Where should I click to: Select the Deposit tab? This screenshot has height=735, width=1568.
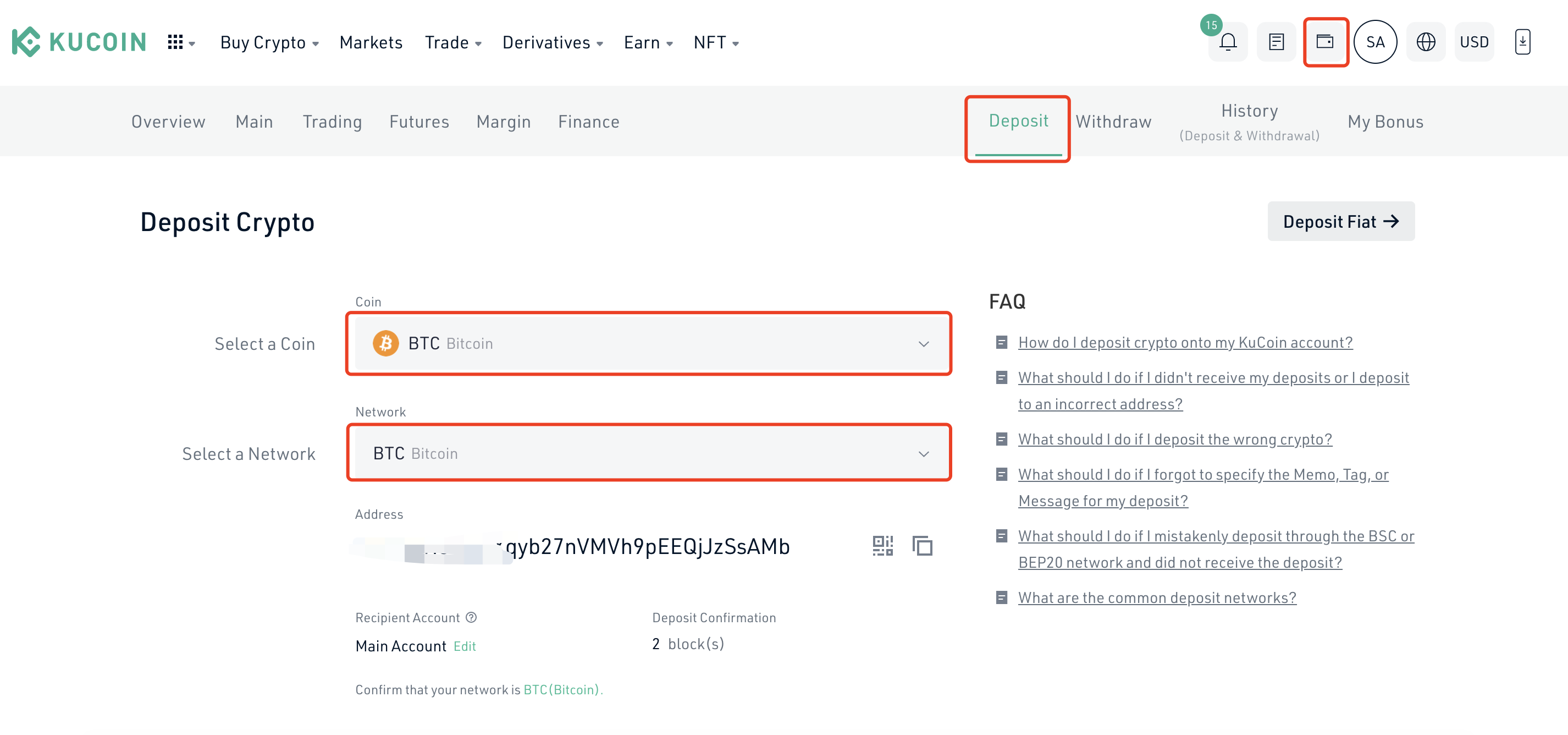tap(1018, 120)
